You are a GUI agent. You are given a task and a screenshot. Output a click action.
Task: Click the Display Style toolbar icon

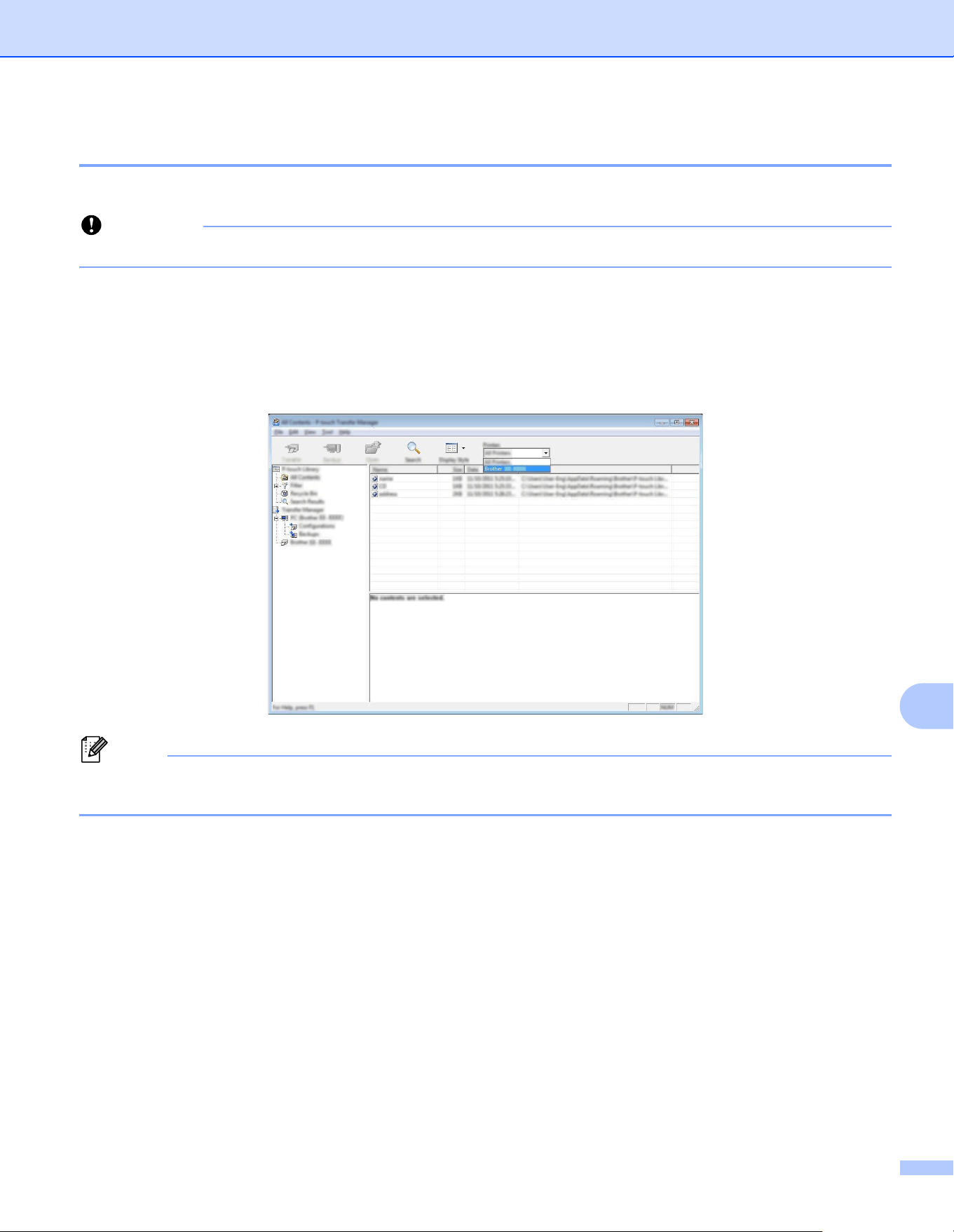coord(451,447)
